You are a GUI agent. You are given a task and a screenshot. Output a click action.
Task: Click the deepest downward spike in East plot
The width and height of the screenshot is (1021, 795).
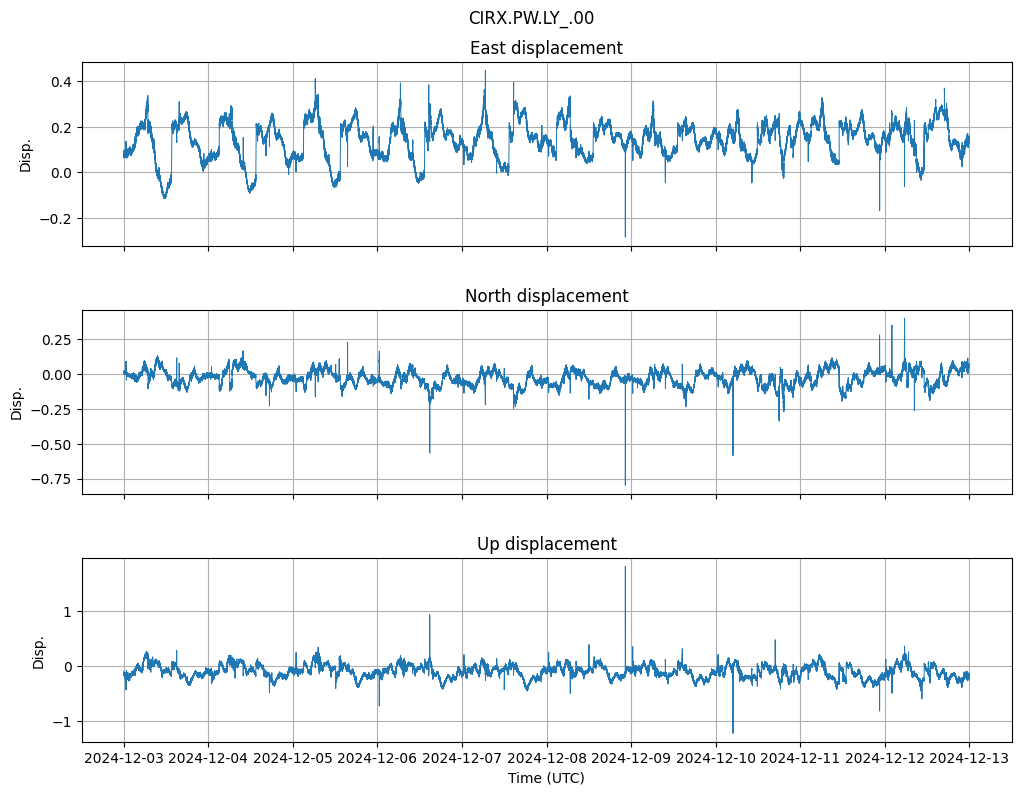[625, 235]
